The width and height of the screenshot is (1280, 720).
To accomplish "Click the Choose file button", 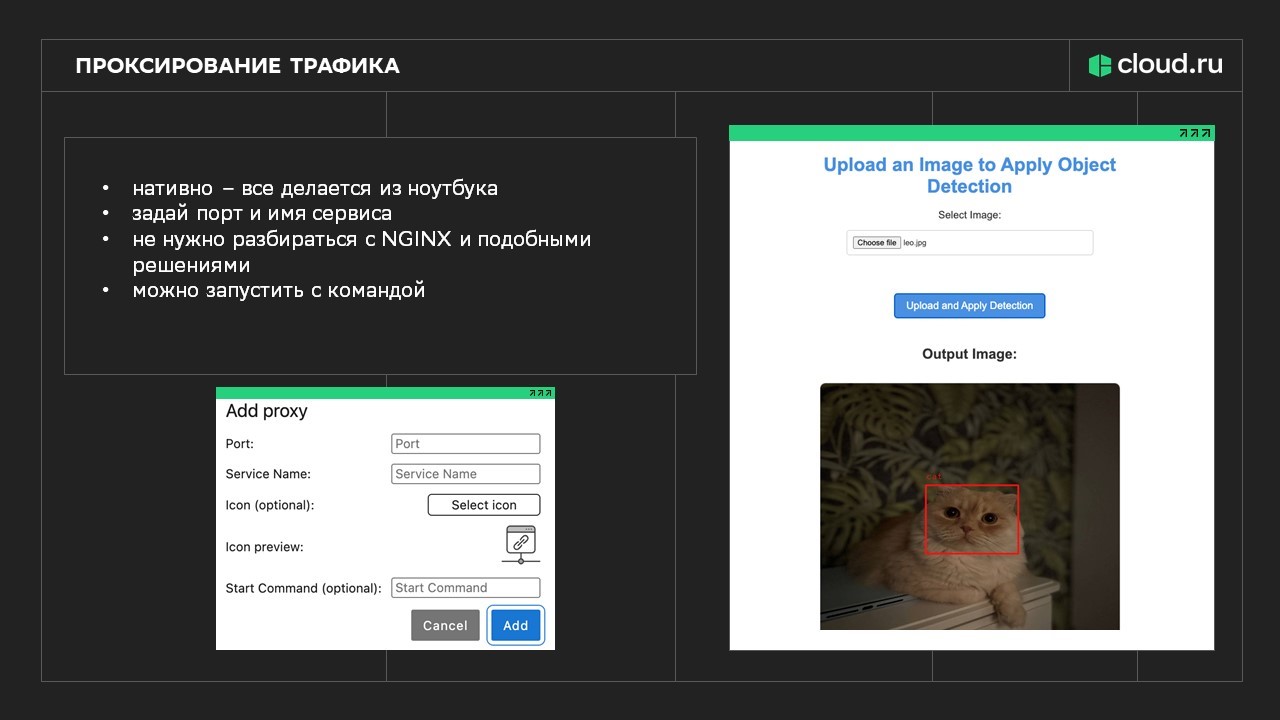I will tap(876, 242).
